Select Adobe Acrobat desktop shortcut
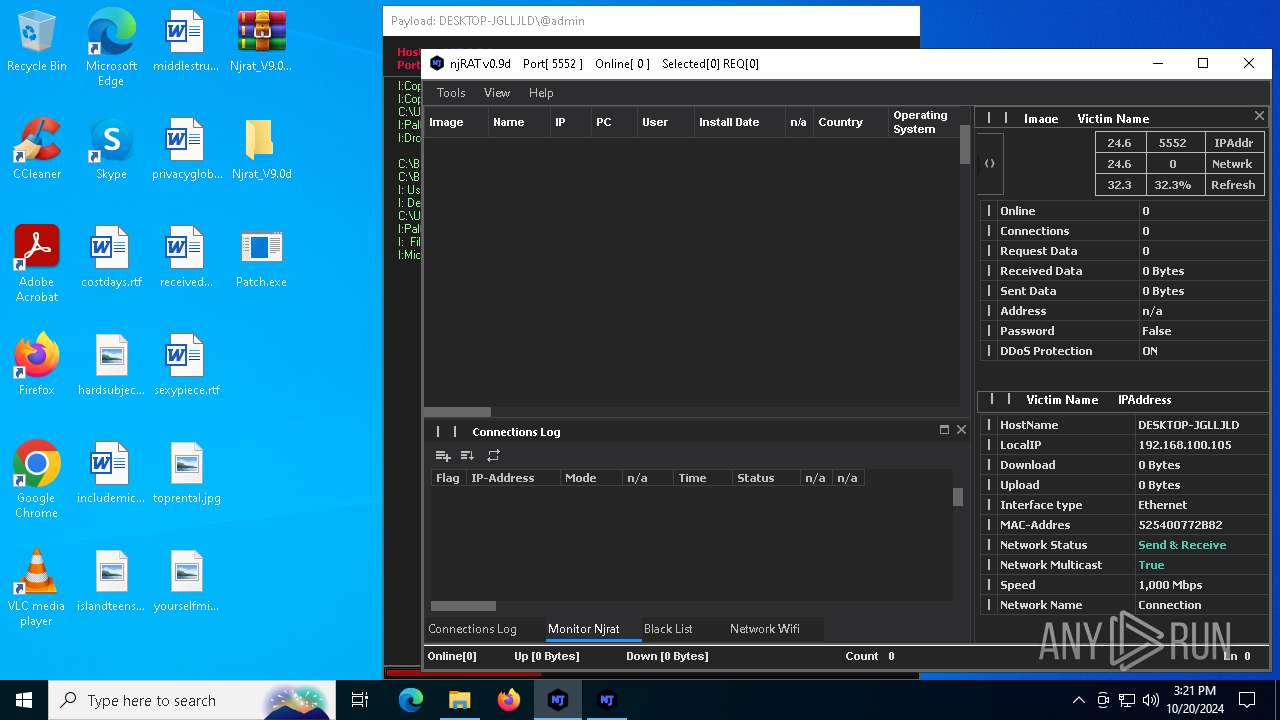 [37, 264]
